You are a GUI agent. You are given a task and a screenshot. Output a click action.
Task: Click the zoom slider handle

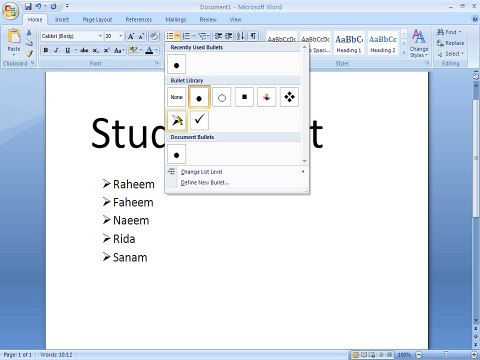446,354
